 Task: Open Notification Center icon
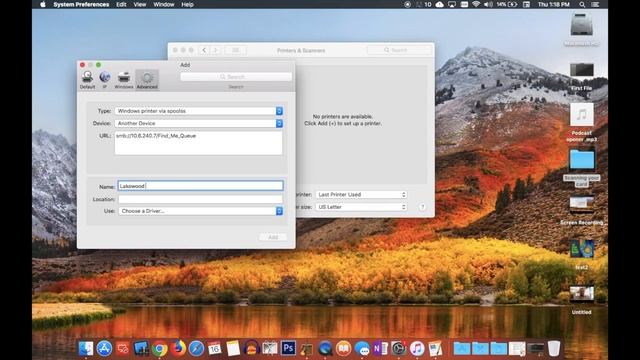(x=596, y=4)
